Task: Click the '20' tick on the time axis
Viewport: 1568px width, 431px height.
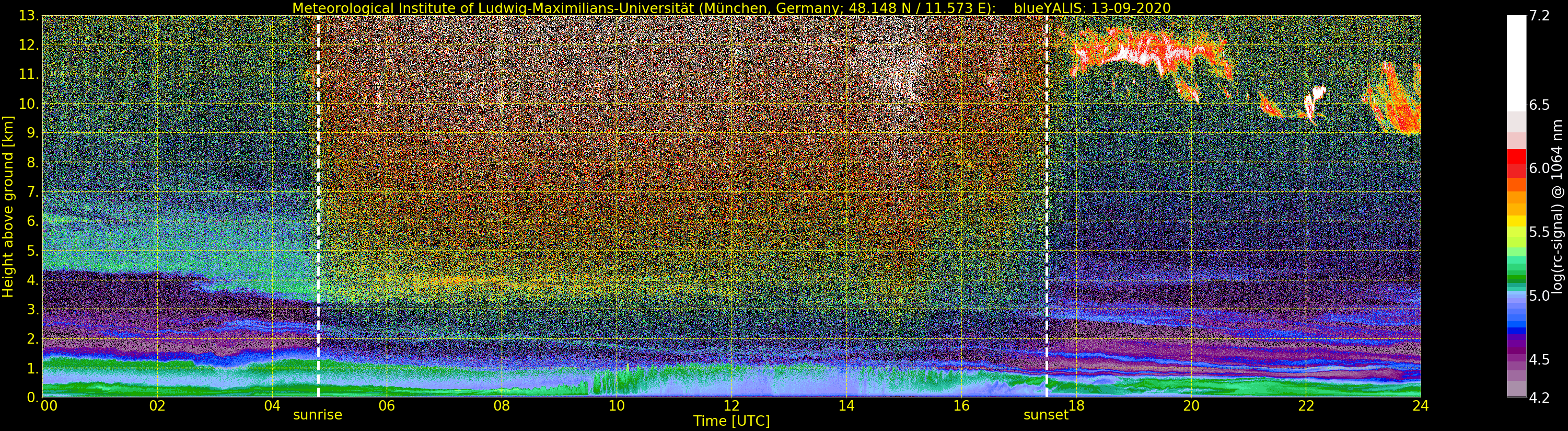Action: [x=1191, y=405]
